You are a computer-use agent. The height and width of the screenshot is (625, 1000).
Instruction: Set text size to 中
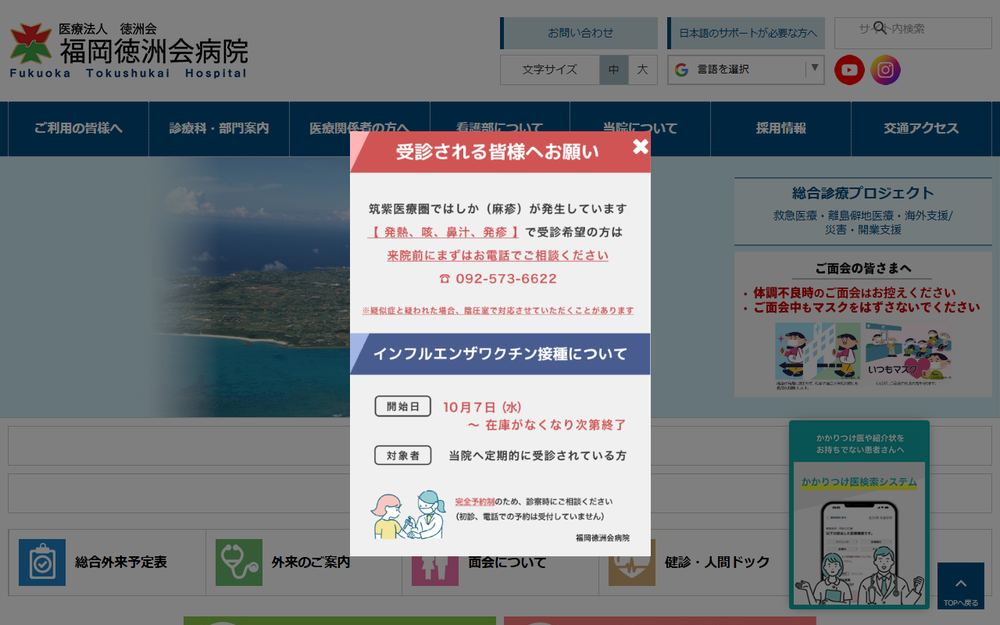(x=614, y=70)
